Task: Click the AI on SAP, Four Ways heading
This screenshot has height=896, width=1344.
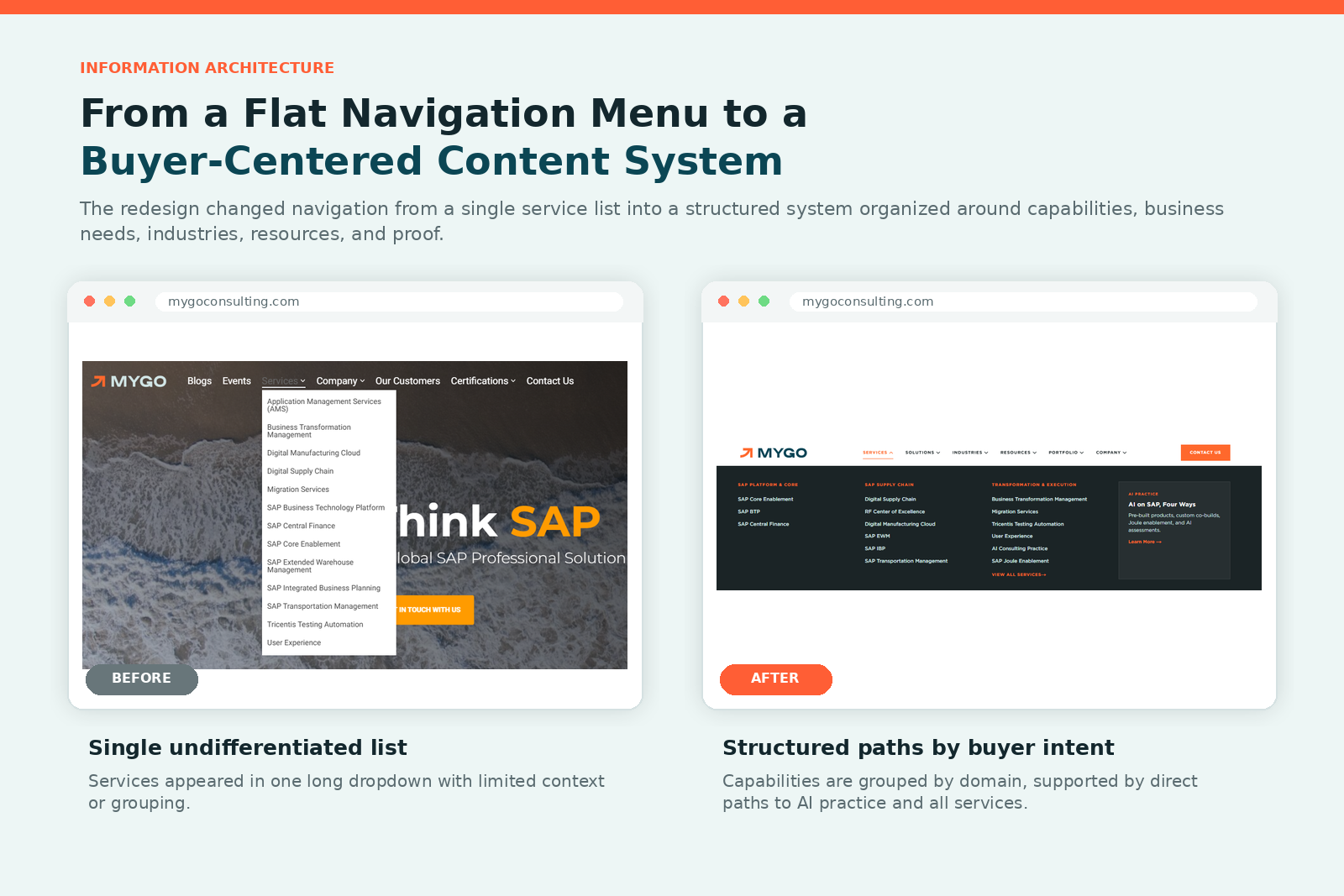Action: point(1162,505)
